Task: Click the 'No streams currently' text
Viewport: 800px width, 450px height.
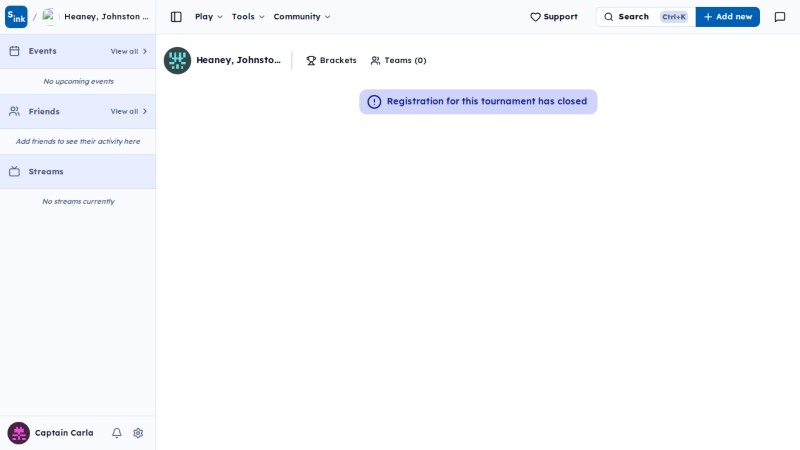Action: click(x=79, y=202)
